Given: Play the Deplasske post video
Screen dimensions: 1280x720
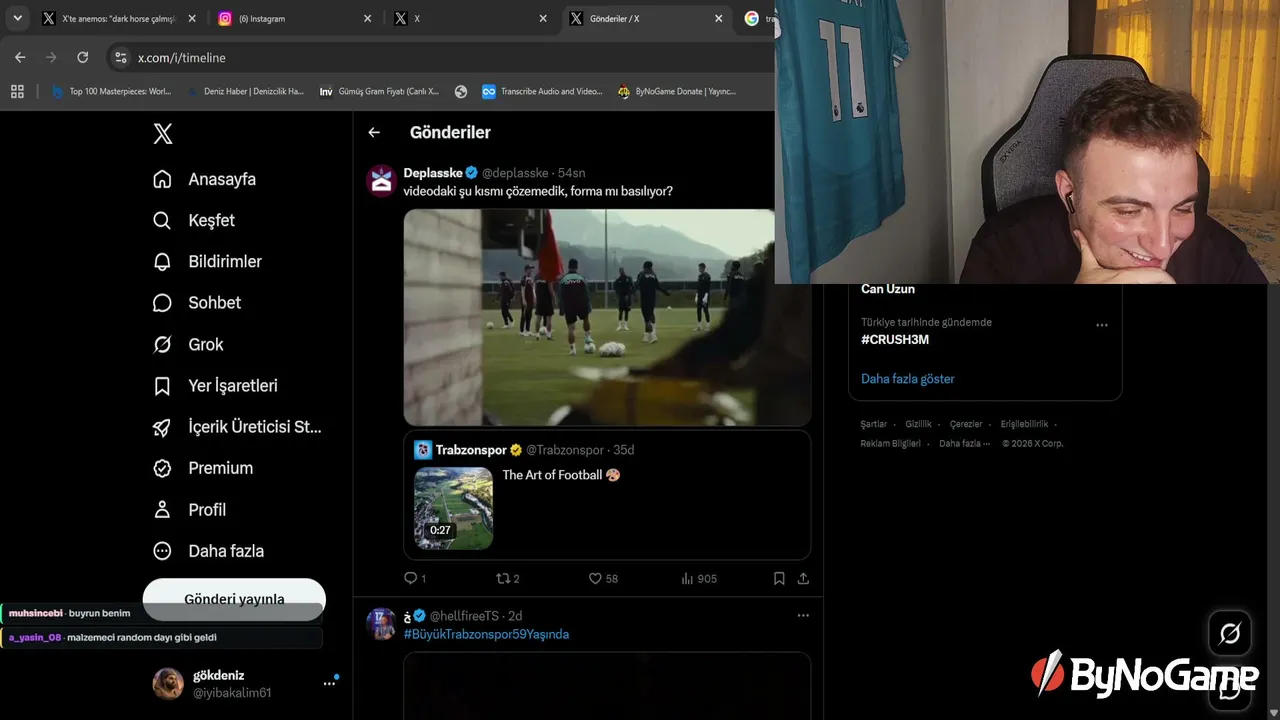Looking at the screenshot, I should coord(607,317).
